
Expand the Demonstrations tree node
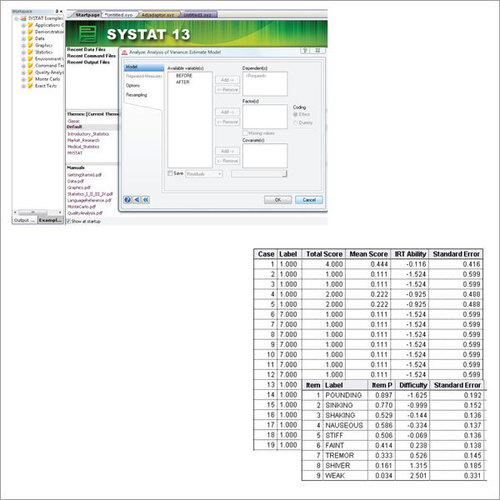pos(24,32)
